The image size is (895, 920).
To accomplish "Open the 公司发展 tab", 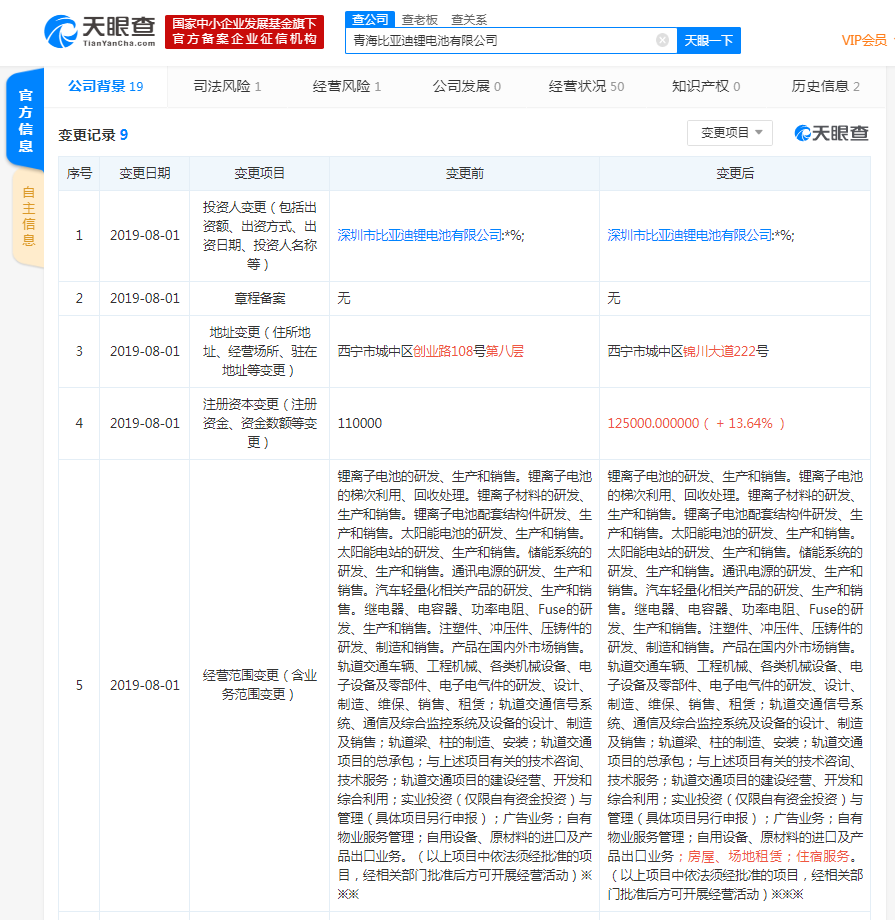I will tap(467, 86).
